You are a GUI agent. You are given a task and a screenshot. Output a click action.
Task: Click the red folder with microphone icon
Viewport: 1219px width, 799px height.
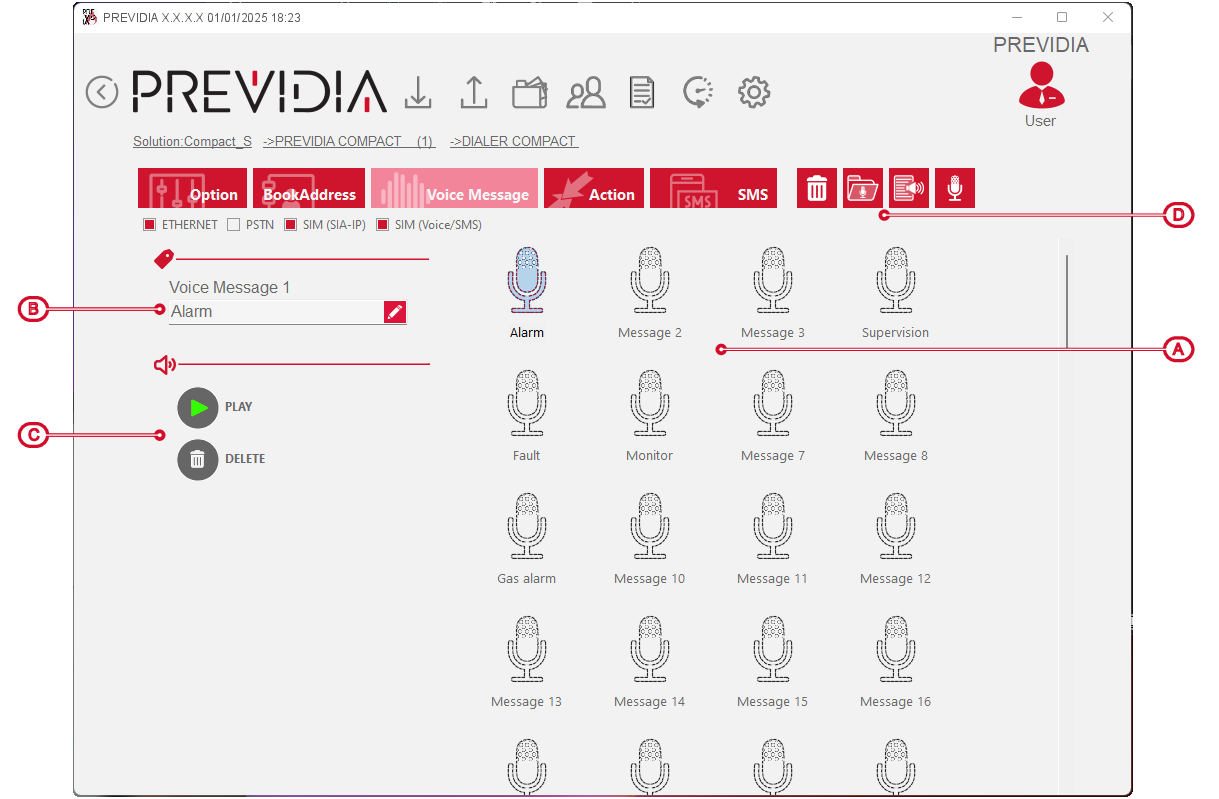tap(863, 188)
